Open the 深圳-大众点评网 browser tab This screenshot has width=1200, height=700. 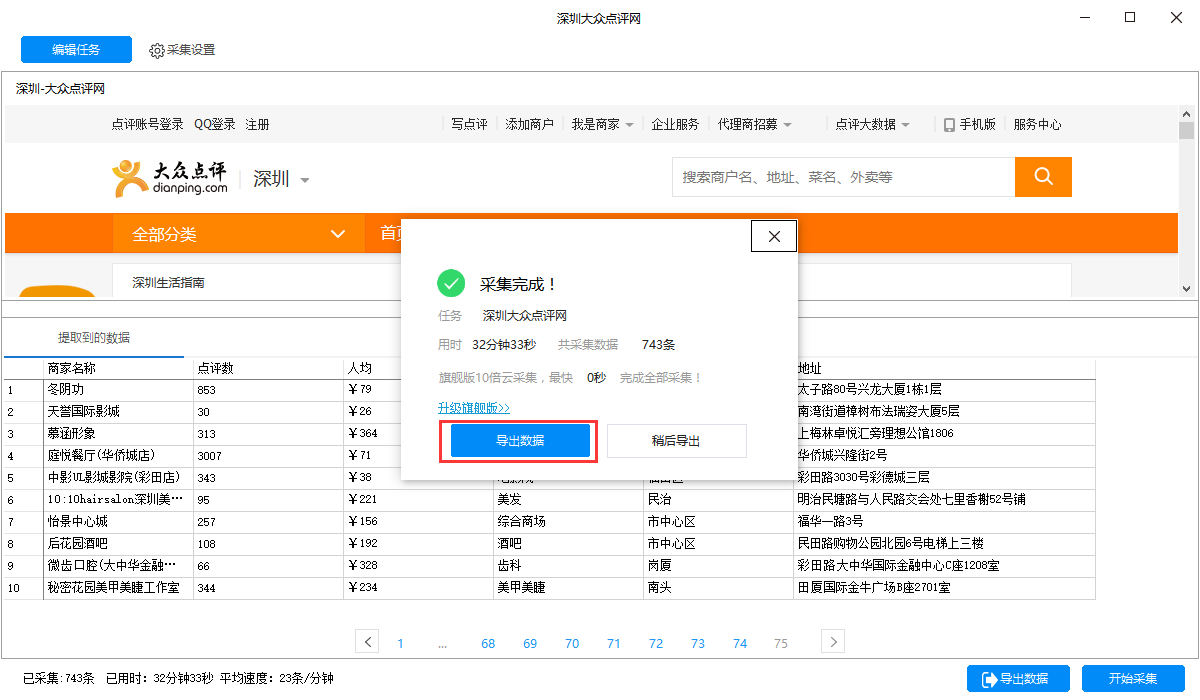click(x=60, y=89)
